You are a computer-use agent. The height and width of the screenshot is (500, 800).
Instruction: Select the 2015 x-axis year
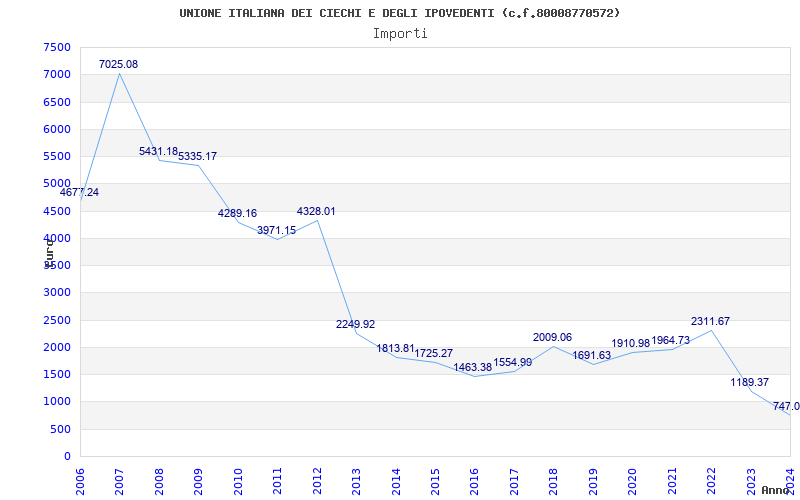pyautogui.click(x=435, y=481)
